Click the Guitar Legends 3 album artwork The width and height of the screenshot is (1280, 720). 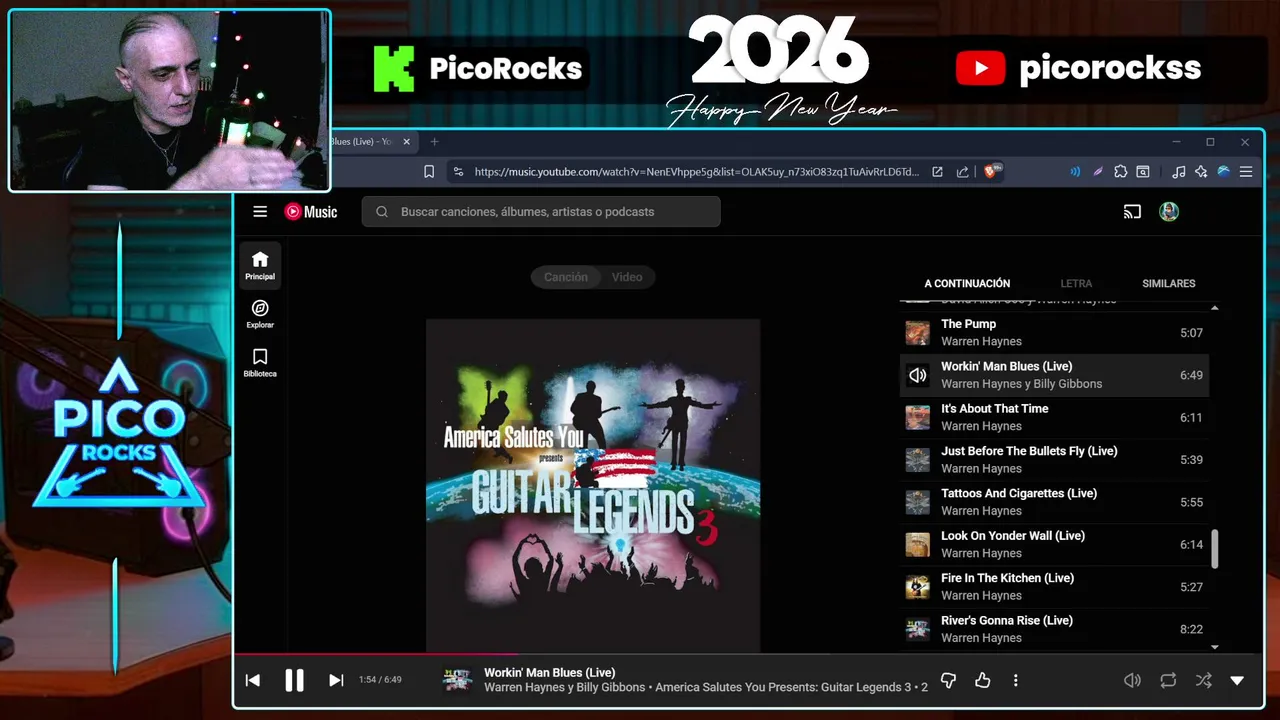(593, 486)
